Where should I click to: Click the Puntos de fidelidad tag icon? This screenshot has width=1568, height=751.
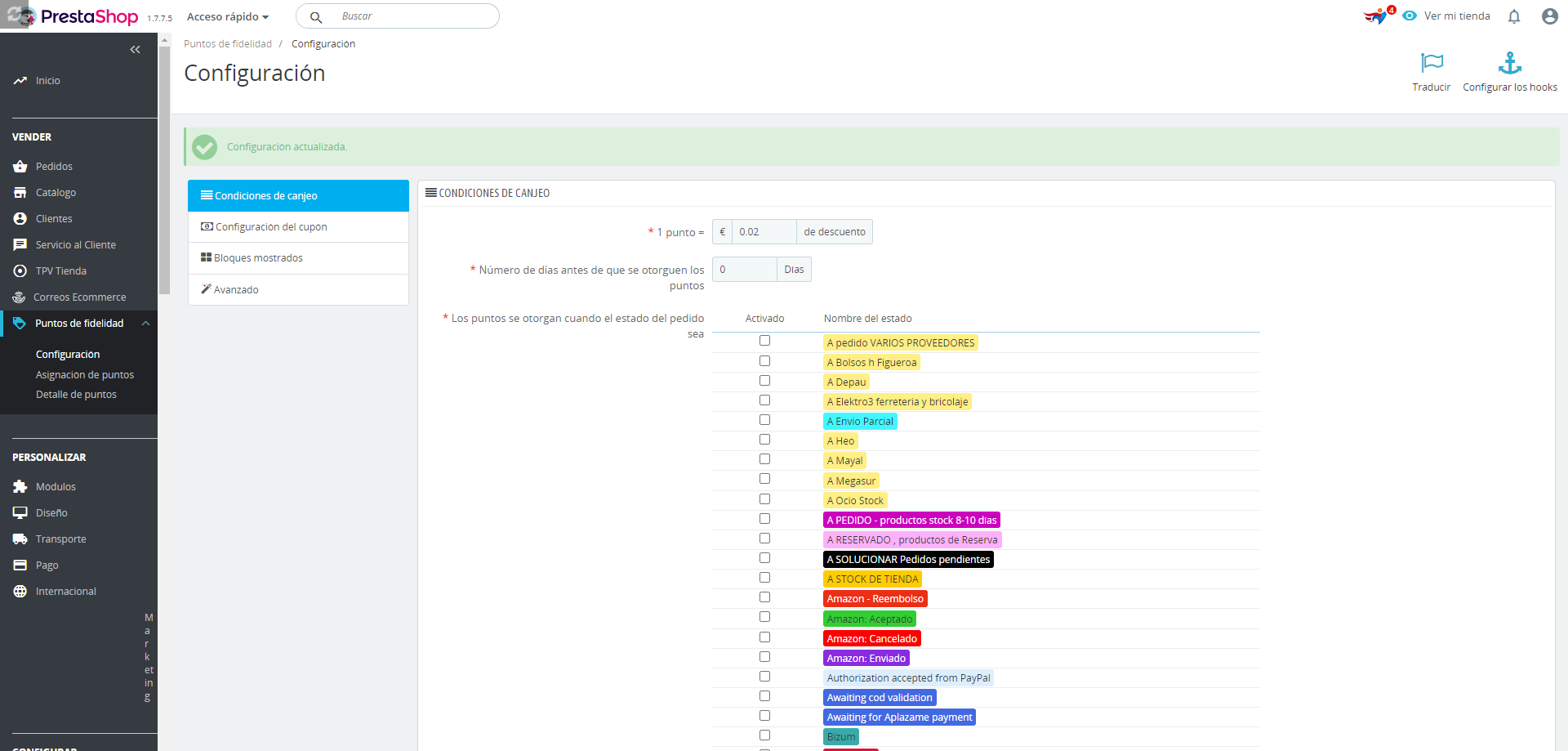point(20,324)
